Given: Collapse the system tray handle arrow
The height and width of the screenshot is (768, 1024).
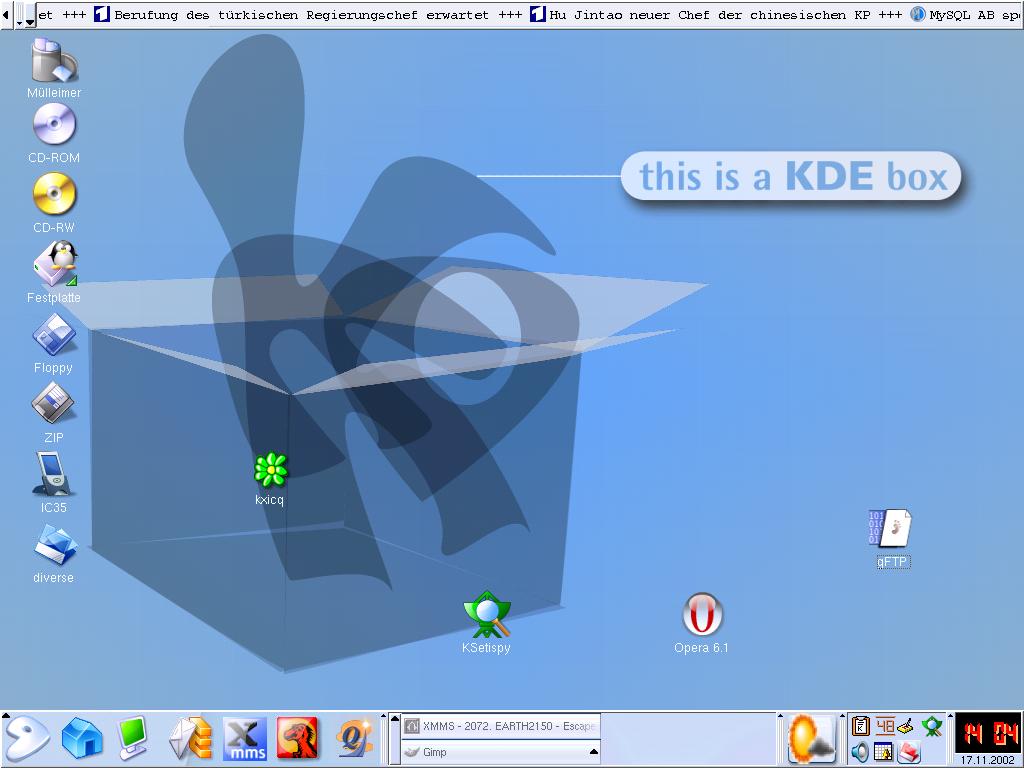Looking at the screenshot, I should click(x=844, y=718).
